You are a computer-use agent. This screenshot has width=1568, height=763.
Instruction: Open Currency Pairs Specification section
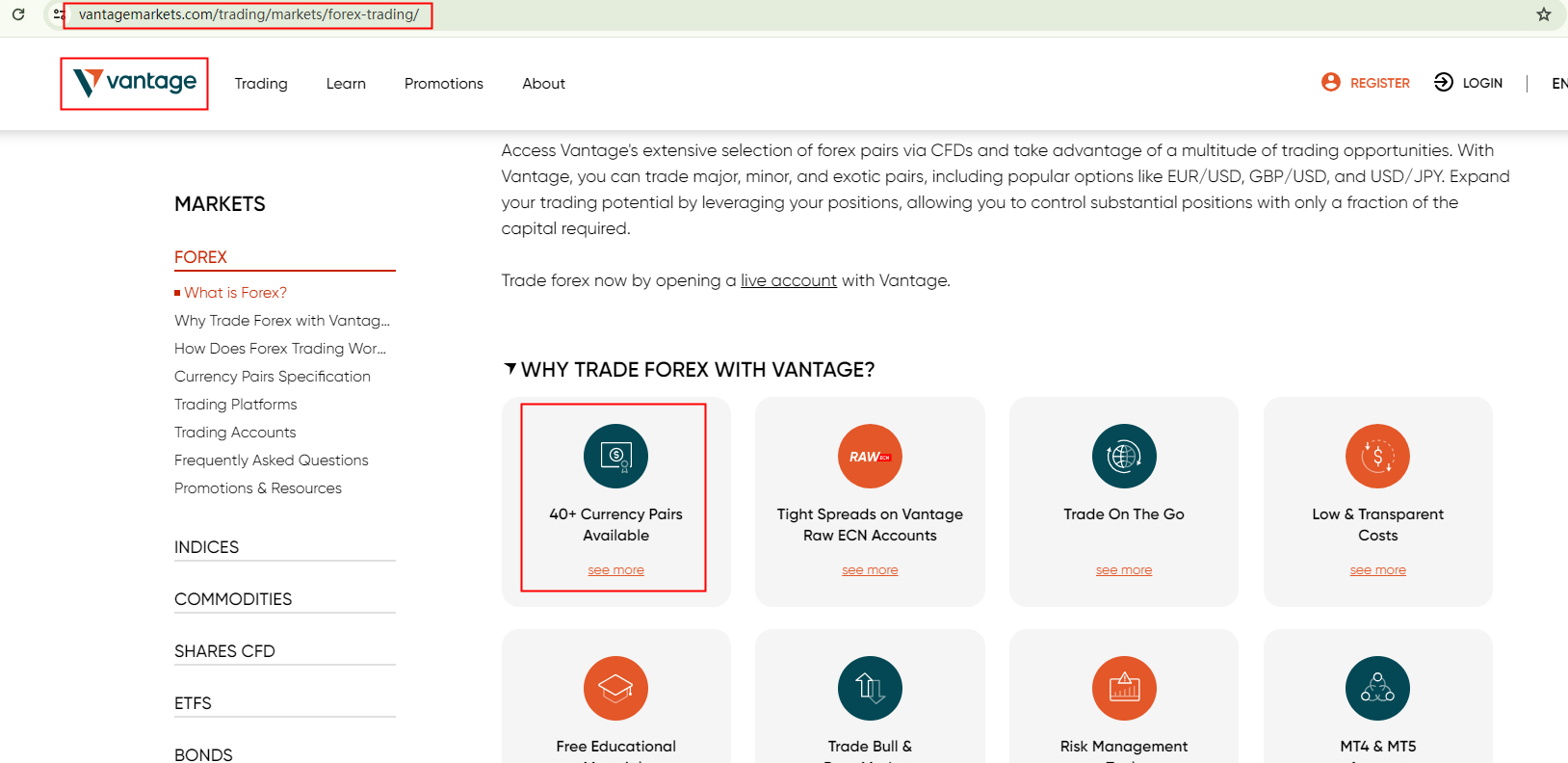click(x=273, y=377)
